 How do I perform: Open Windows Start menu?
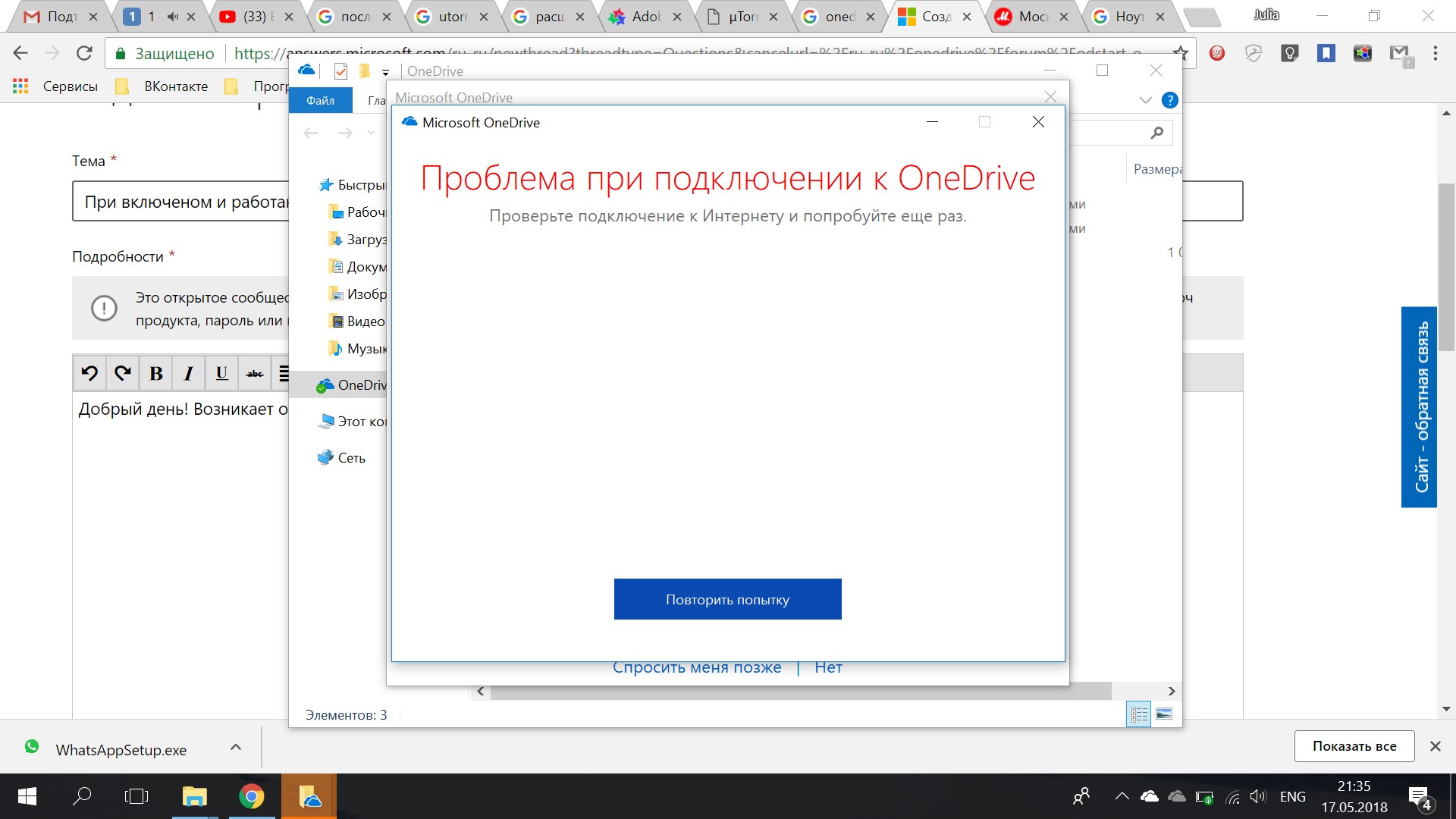[27, 796]
